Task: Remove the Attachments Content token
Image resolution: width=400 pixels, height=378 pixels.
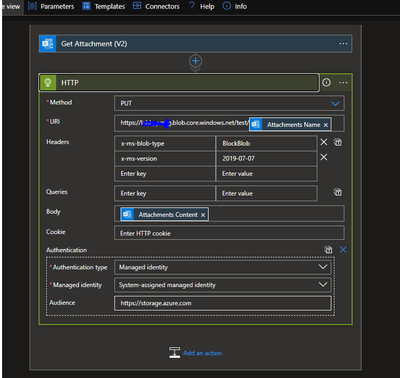Action: tap(203, 215)
